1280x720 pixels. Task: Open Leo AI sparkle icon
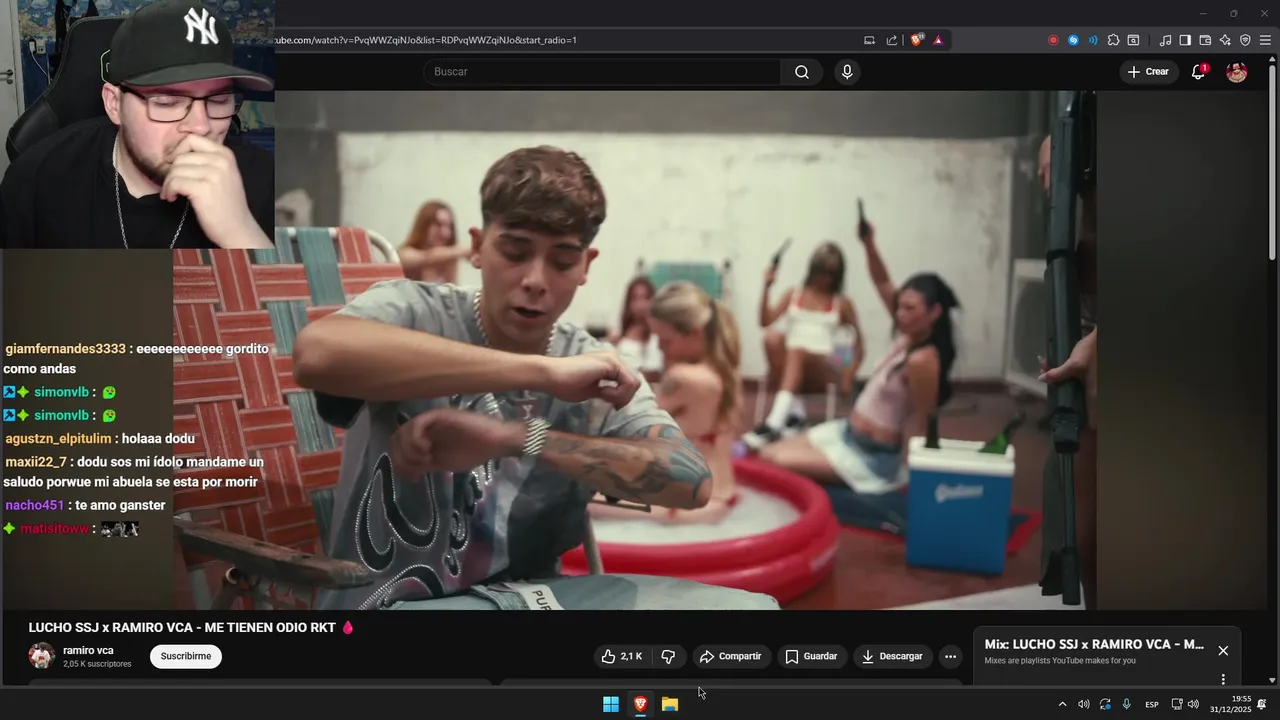(x=1225, y=40)
